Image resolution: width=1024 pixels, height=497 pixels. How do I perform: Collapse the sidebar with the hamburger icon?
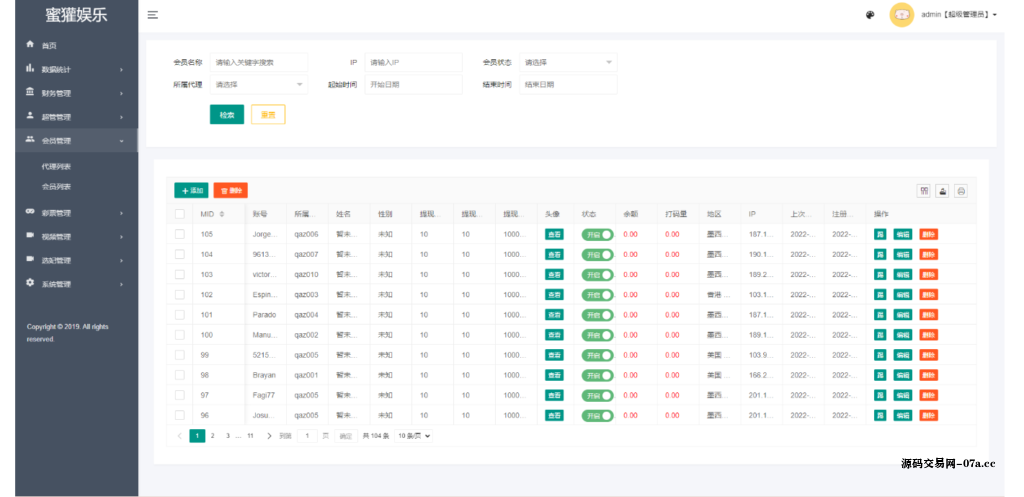click(152, 15)
